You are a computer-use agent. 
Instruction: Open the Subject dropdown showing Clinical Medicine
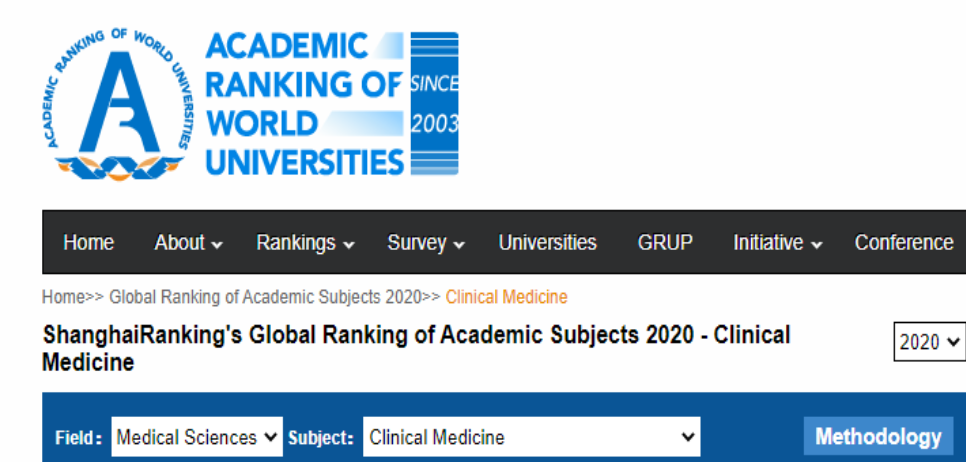click(x=532, y=437)
